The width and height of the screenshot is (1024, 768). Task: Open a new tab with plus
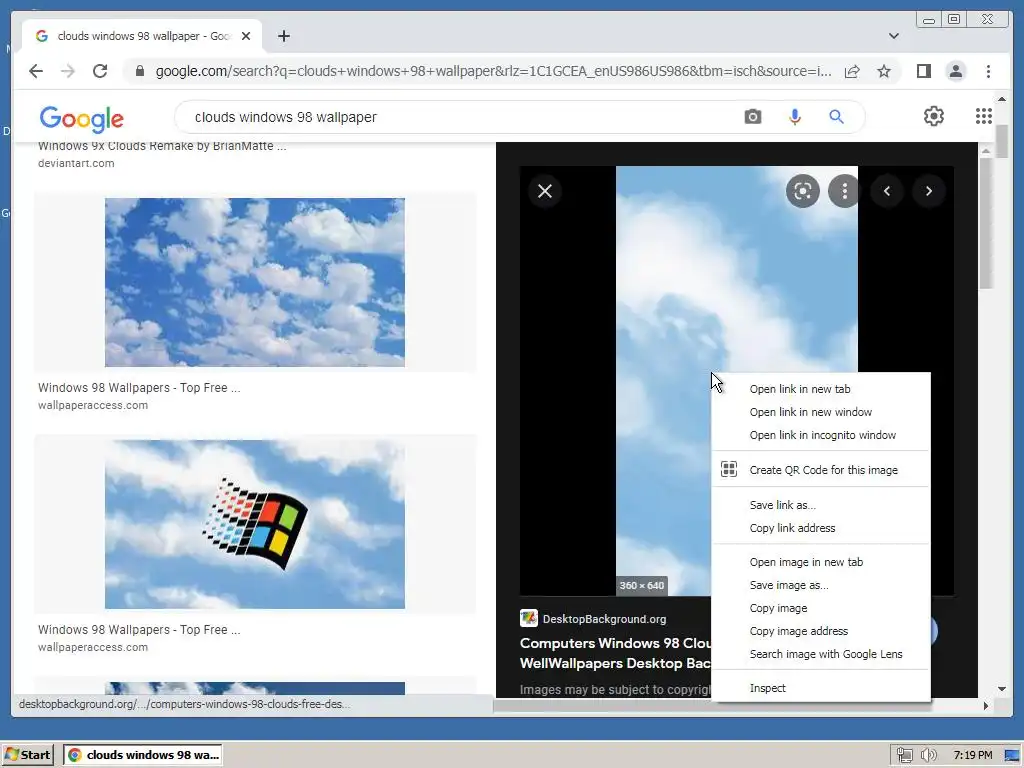tap(283, 36)
